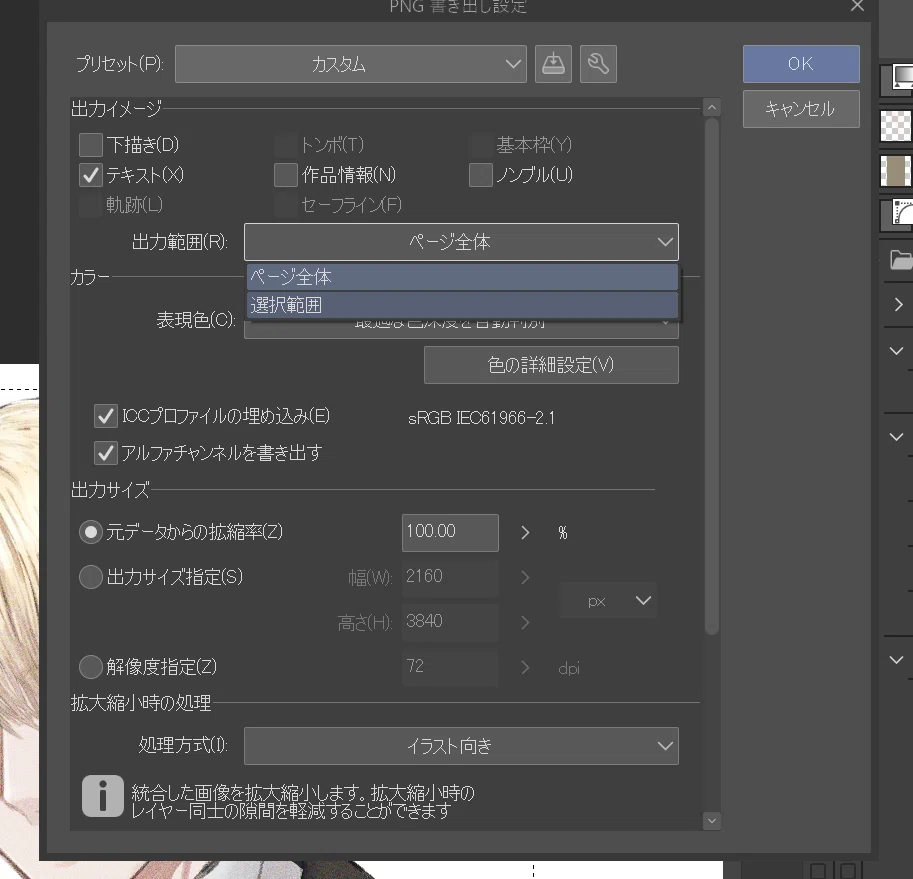Open 色の詳細設定(V) button
The height and width of the screenshot is (879, 913).
coord(551,365)
